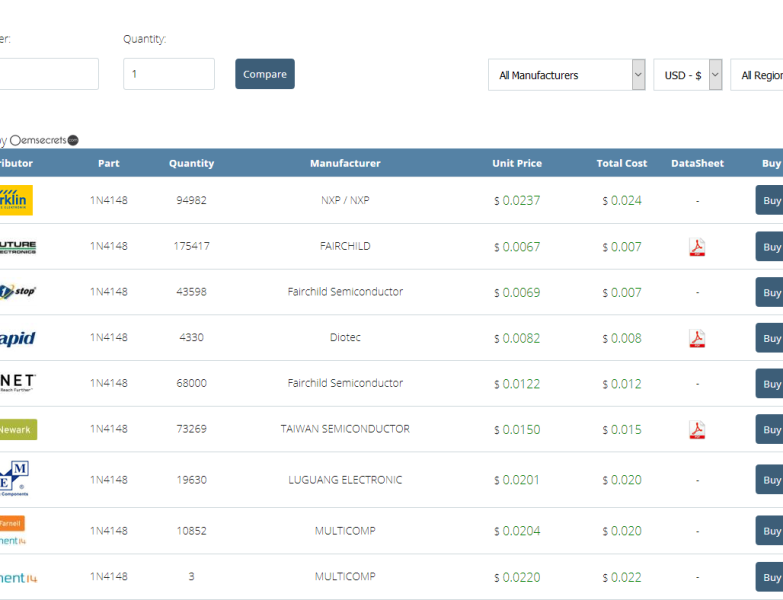The height and width of the screenshot is (600, 783).
Task: Click the Distributor column header
Action: pos(16,163)
